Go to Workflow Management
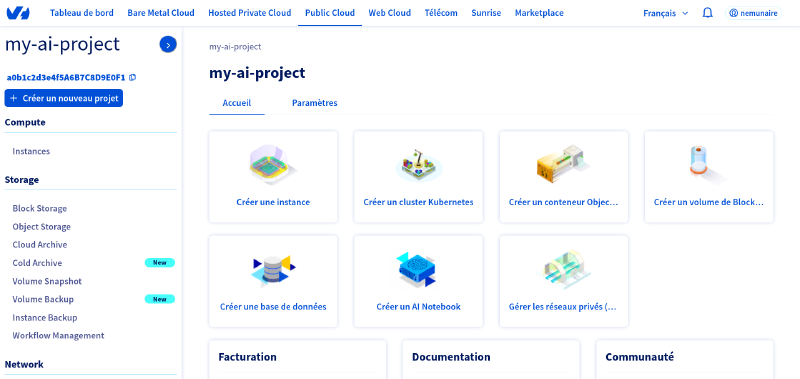The height and width of the screenshot is (379, 800). pyautogui.click(x=59, y=336)
